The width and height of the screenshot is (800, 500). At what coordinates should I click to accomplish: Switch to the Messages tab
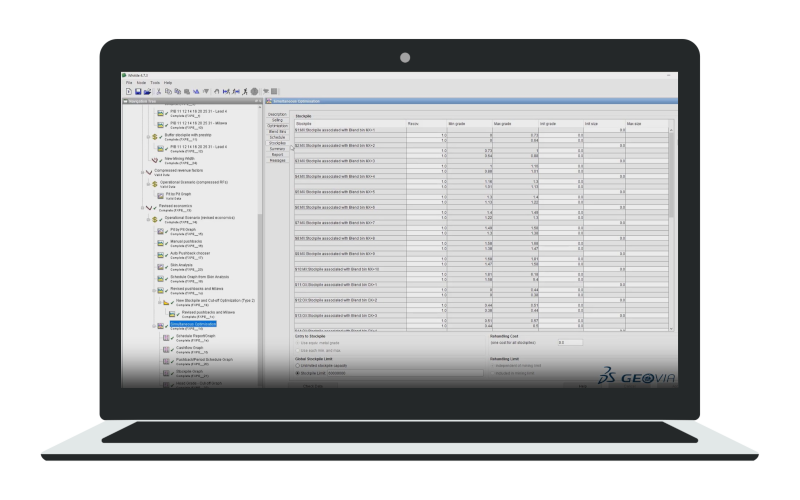pyautogui.click(x=277, y=160)
